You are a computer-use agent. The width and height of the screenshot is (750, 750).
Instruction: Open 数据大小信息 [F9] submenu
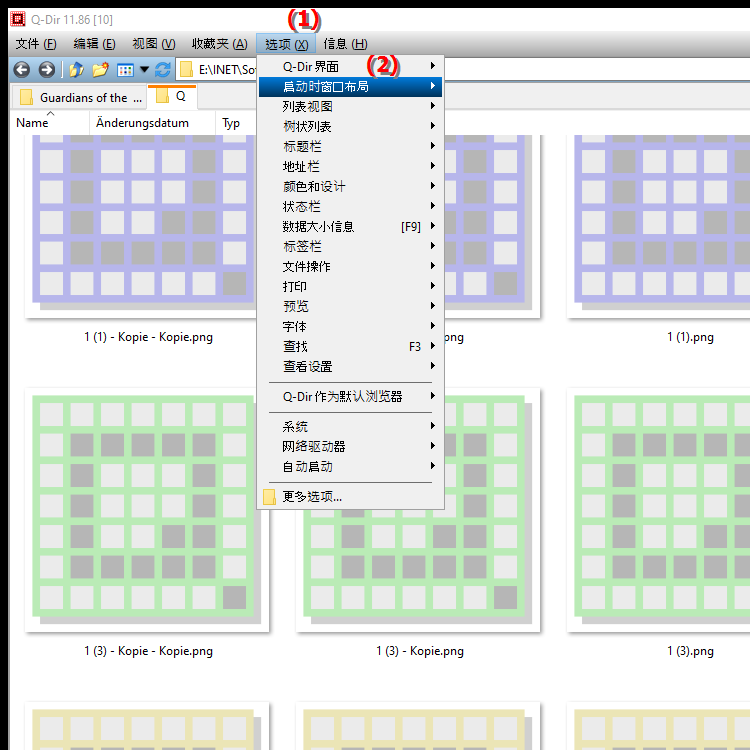(x=350, y=226)
